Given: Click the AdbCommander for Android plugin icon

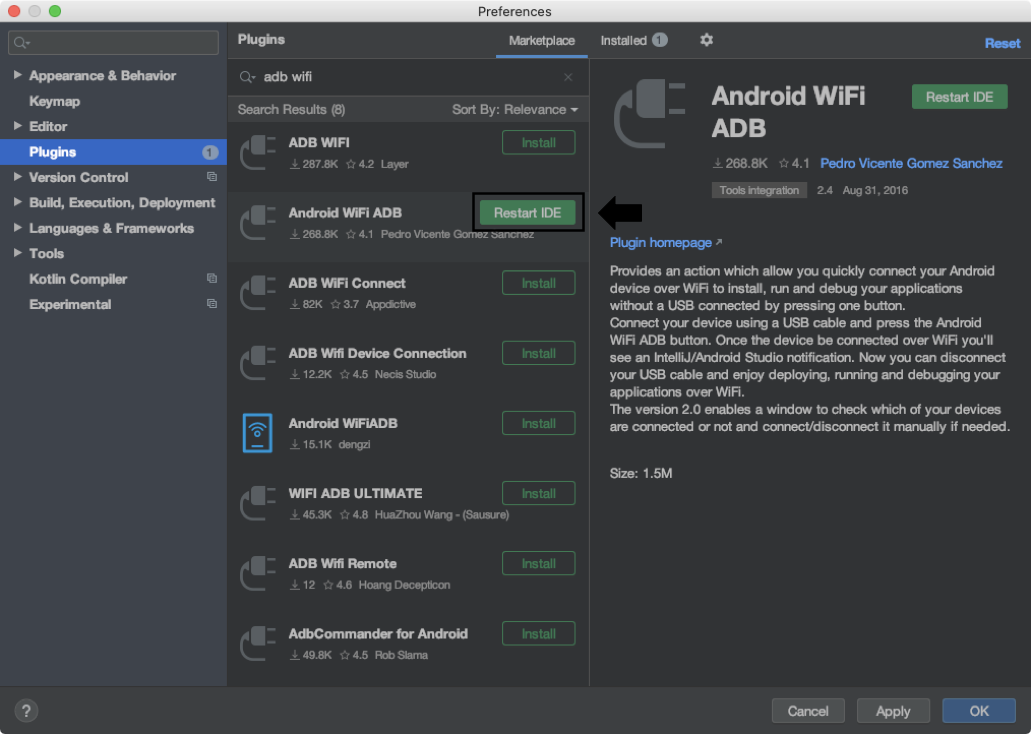Looking at the screenshot, I should pos(258,644).
